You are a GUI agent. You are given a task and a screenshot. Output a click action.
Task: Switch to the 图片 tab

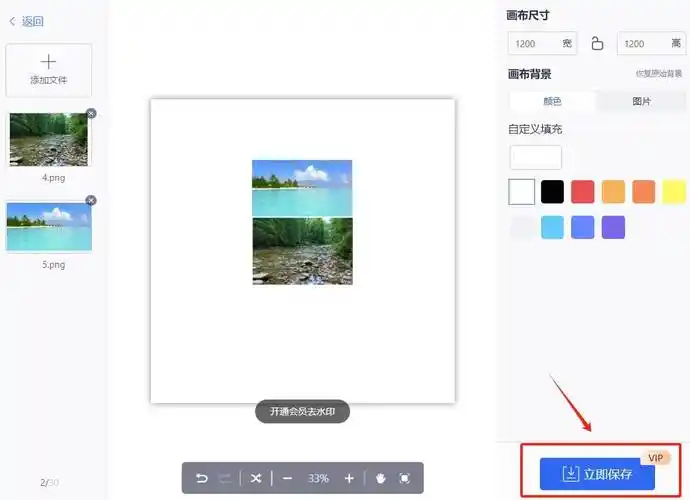(641, 101)
